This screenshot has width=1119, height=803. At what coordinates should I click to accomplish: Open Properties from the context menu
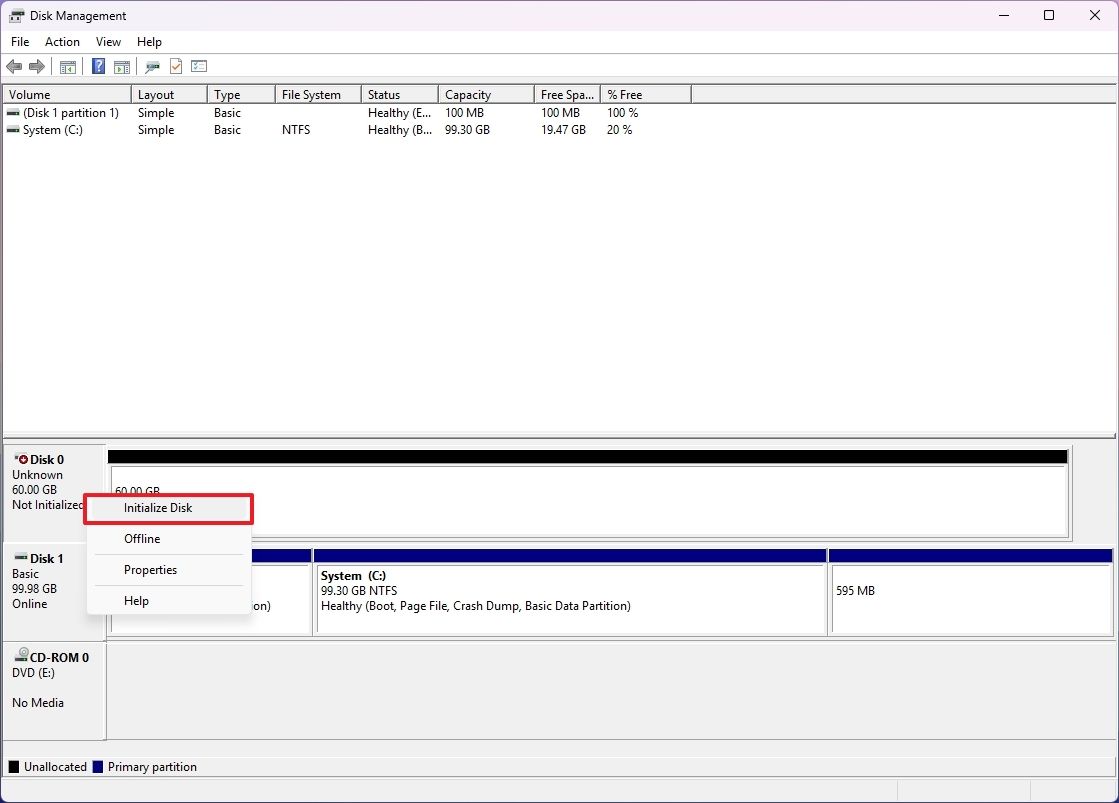click(150, 570)
